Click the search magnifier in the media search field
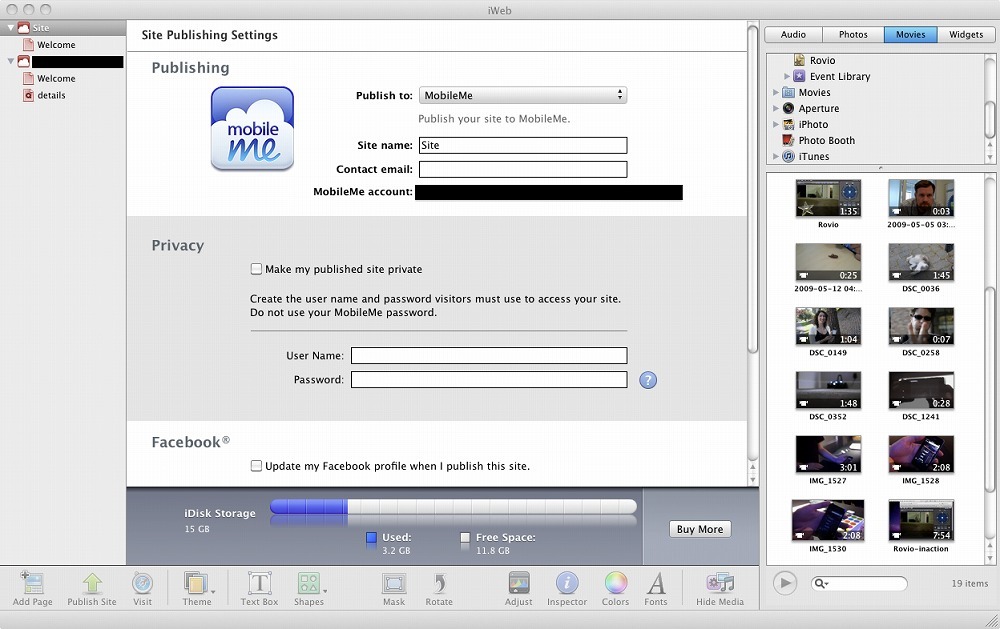The height and width of the screenshot is (629, 1000). (821, 583)
